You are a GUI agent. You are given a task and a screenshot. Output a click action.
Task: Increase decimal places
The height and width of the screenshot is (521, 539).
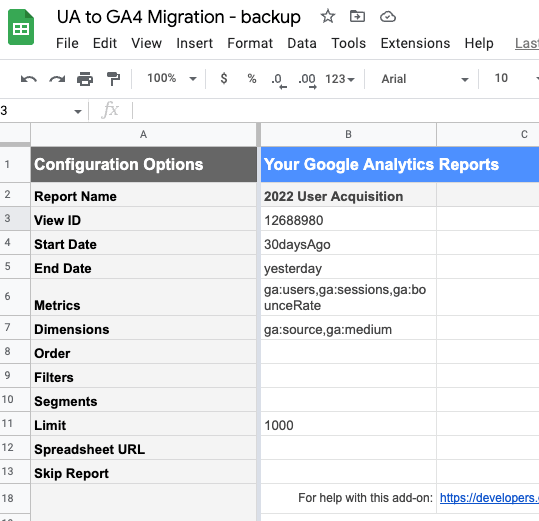point(307,80)
